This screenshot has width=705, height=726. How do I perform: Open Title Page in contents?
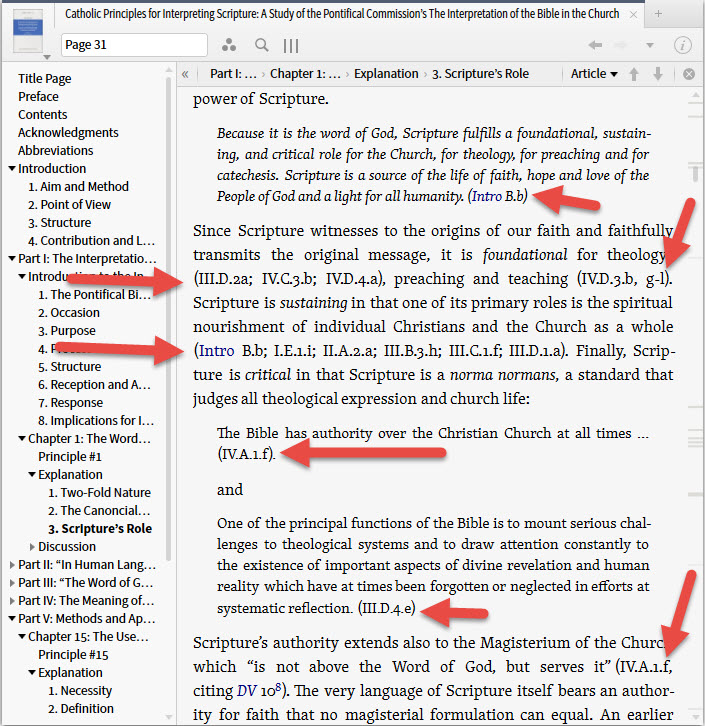tap(45, 79)
